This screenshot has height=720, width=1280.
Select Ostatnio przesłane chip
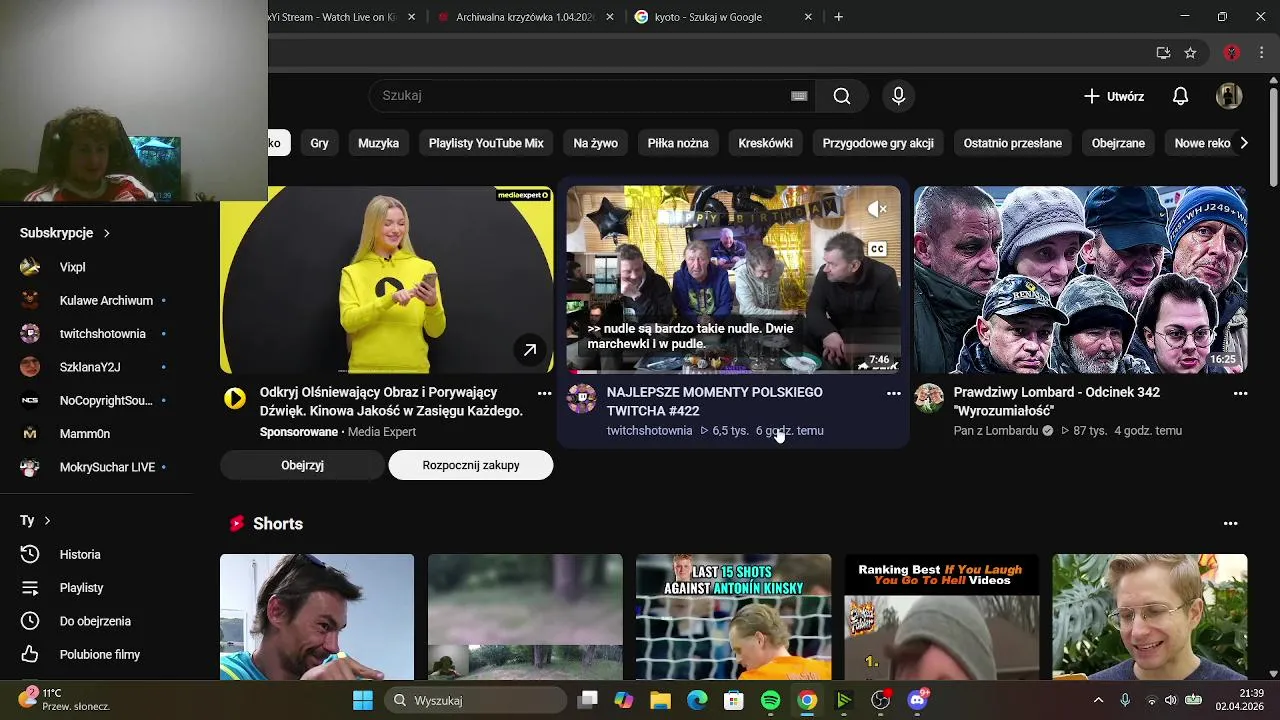pyautogui.click(x=1012, y=143)
